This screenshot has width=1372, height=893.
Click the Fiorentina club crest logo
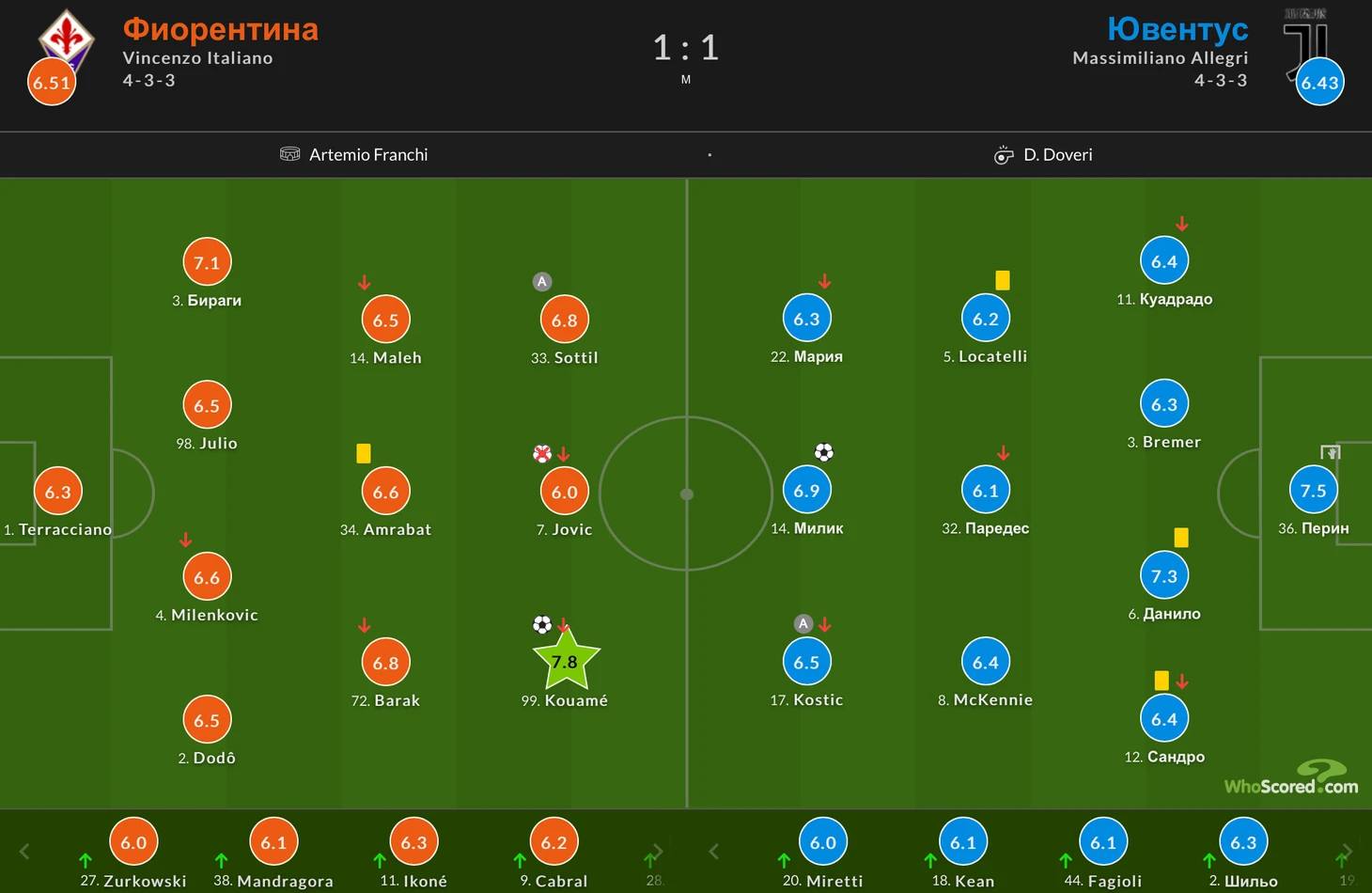coord(66,42)
